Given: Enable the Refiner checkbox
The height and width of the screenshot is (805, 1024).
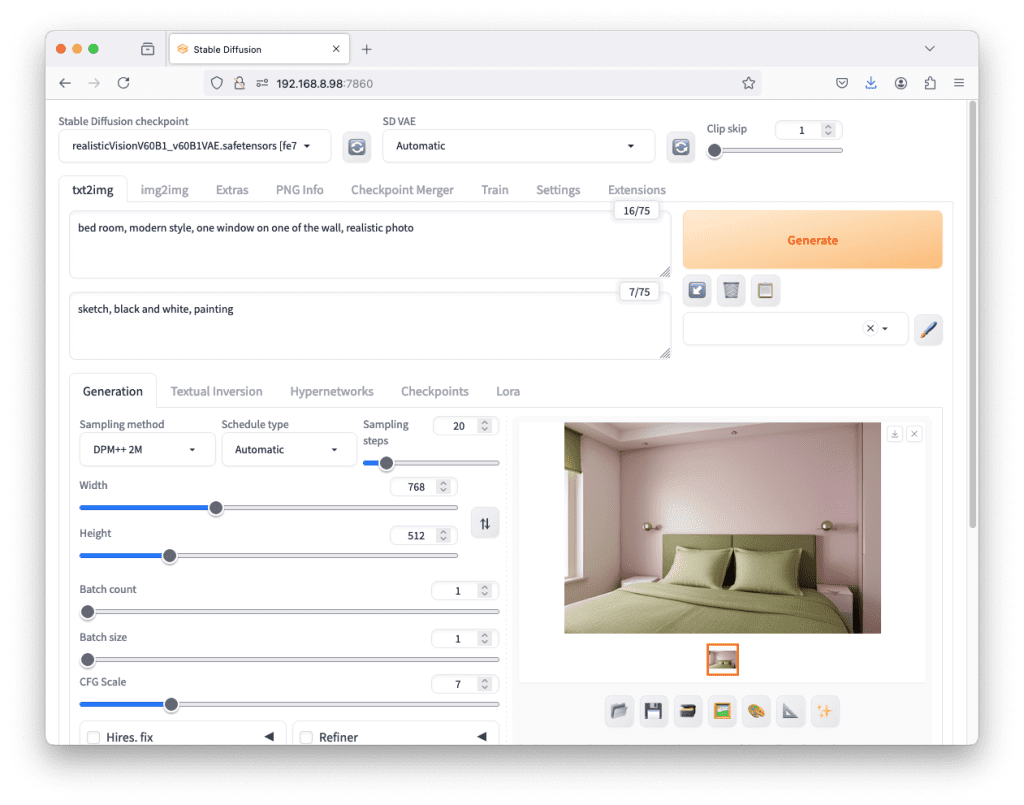Looking at the screenshot, I should (307, 738).
